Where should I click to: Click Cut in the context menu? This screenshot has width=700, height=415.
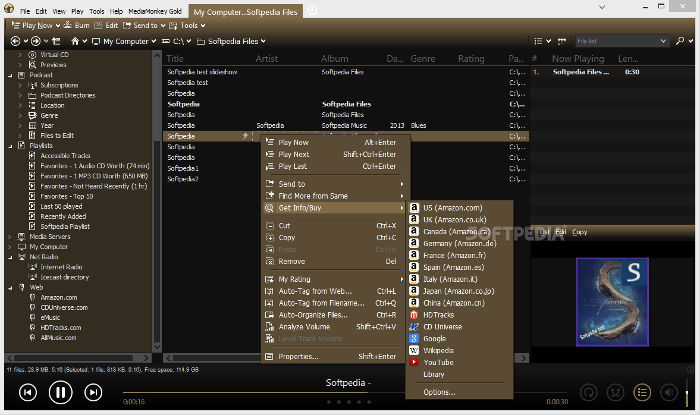(x=335, y=226)
